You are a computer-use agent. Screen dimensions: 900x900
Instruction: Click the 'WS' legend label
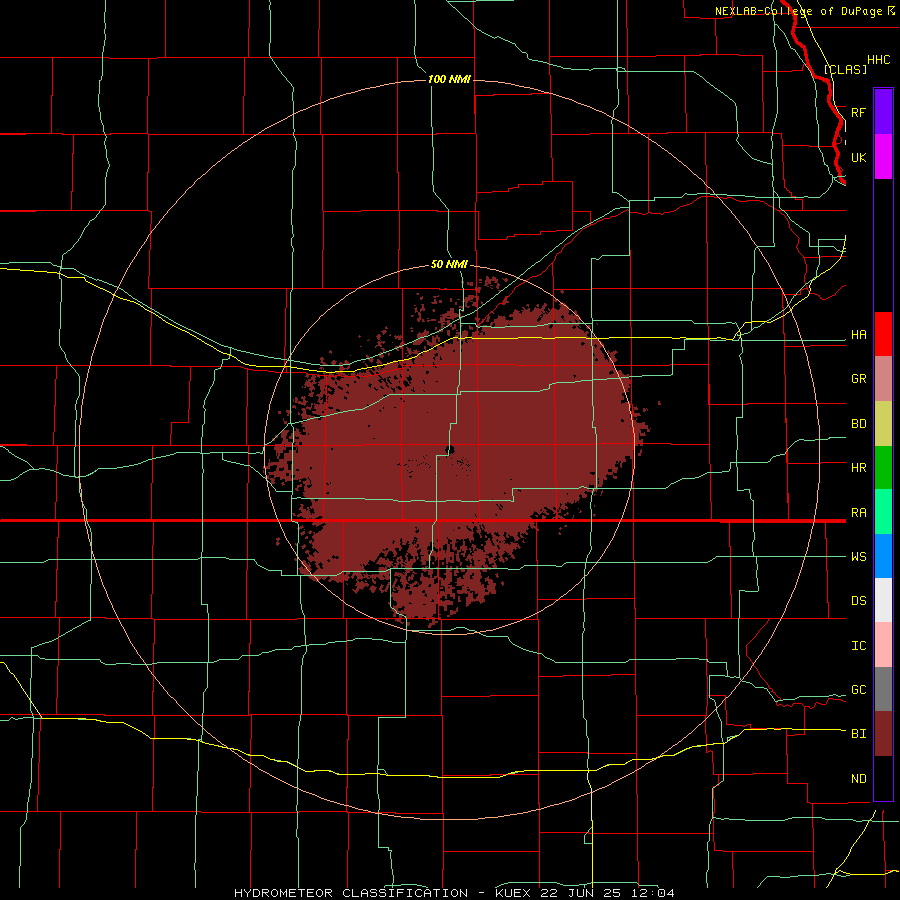[858, 557]
